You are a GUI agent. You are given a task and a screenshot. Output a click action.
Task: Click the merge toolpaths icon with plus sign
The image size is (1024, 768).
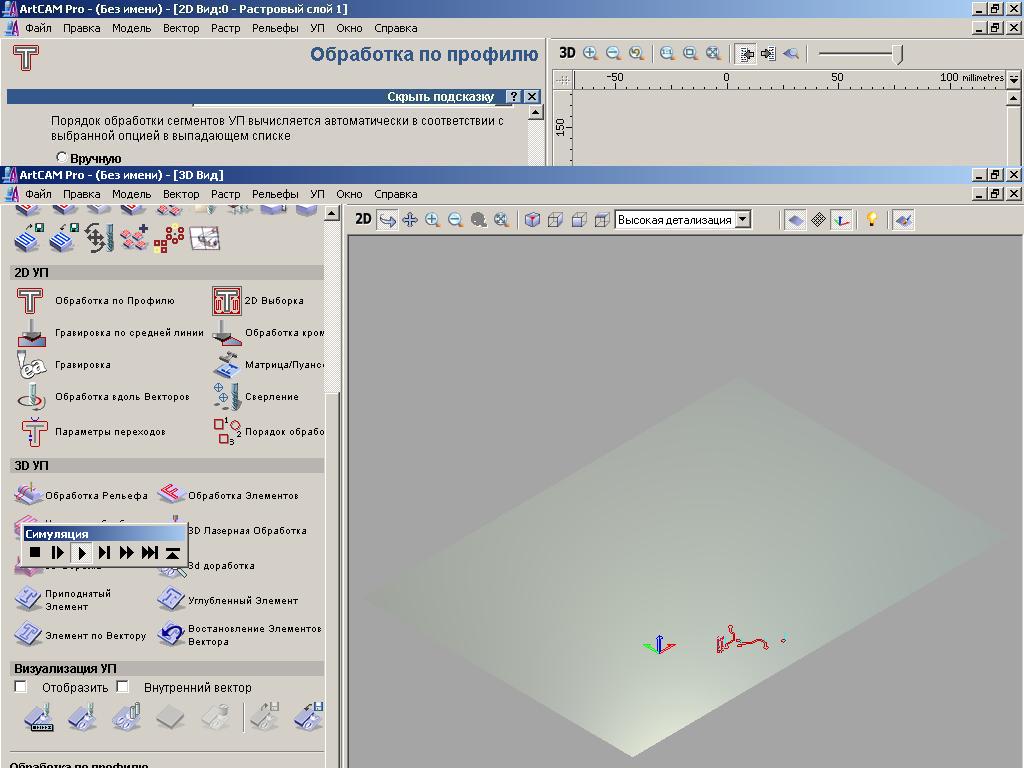coord(135,238)
